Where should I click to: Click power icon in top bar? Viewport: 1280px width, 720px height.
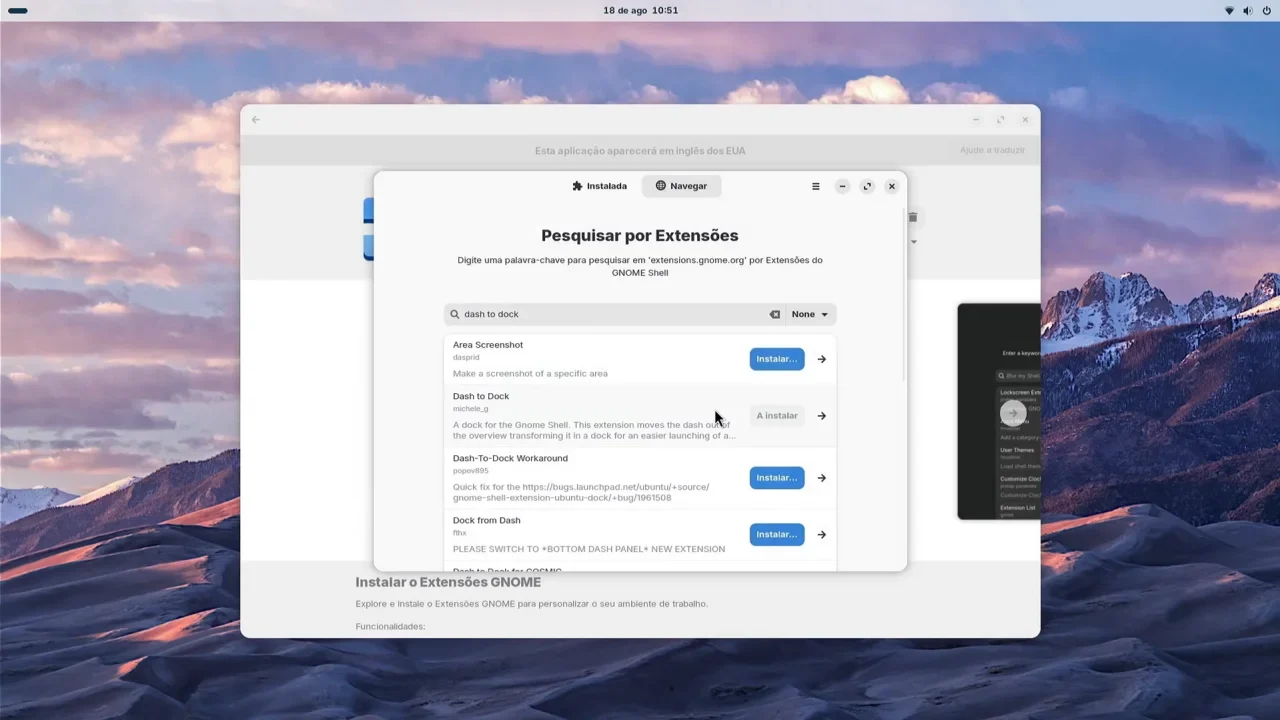pyautogui.click(x=1267, y=11)
